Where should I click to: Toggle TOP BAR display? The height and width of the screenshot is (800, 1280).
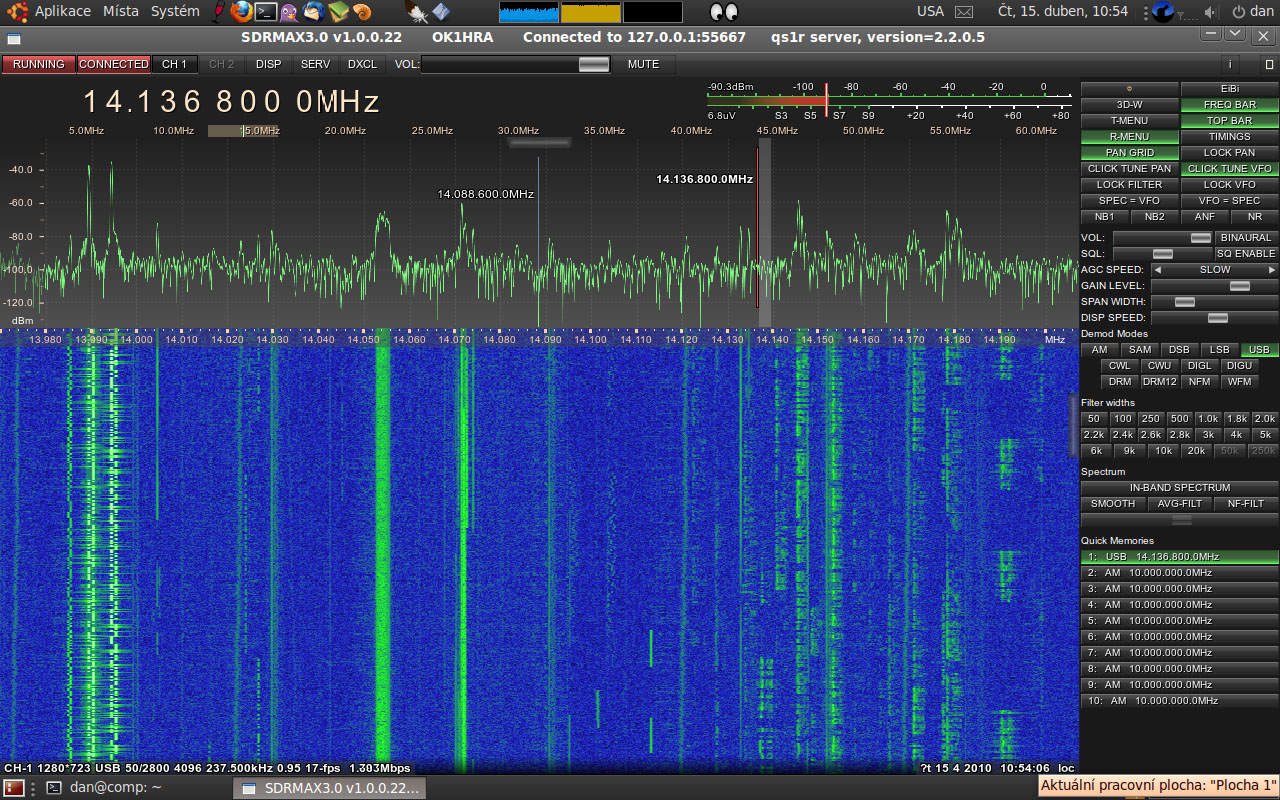1229,121
